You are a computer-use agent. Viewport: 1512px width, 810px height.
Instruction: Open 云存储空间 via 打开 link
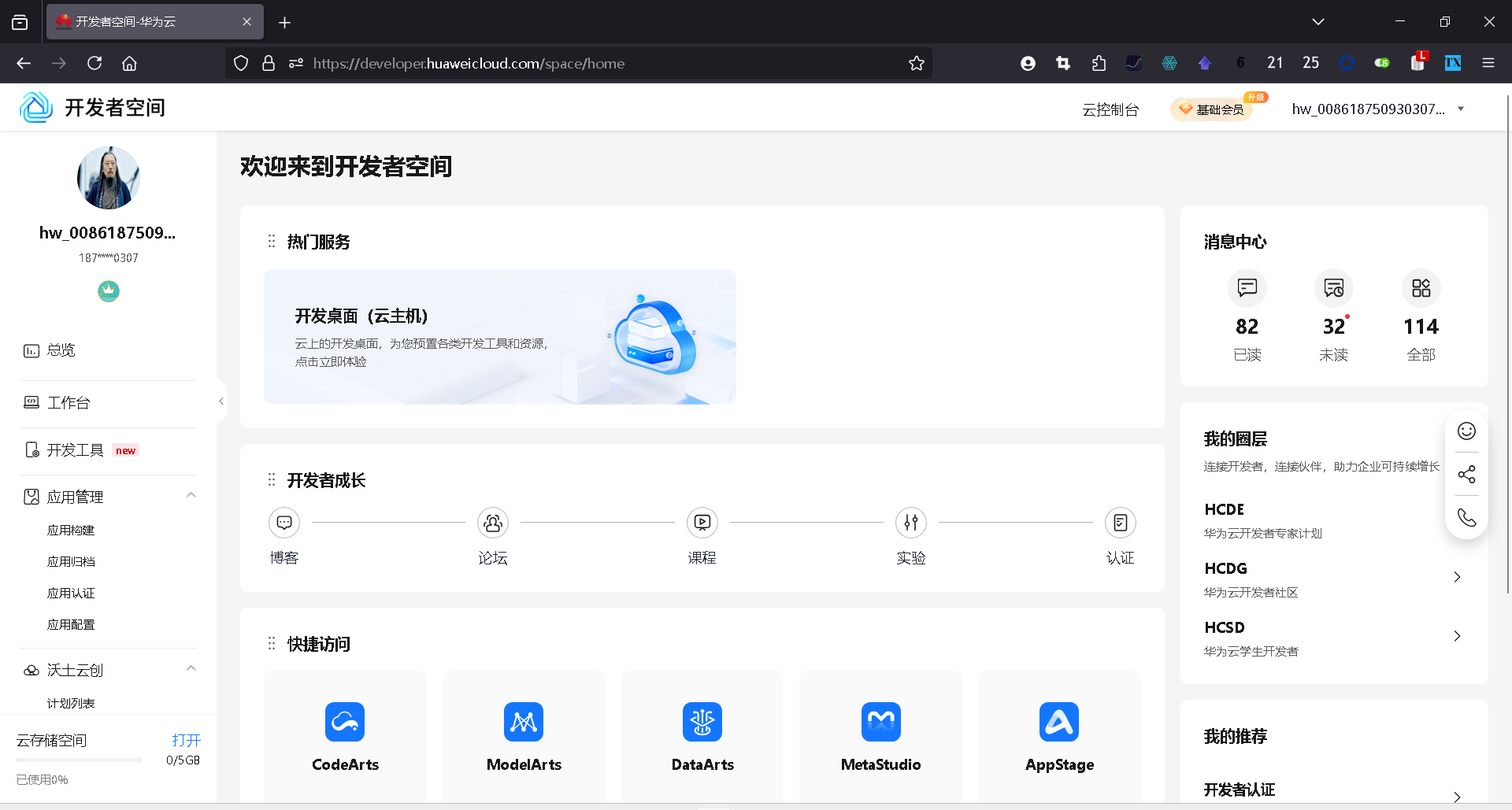[186, 740]
